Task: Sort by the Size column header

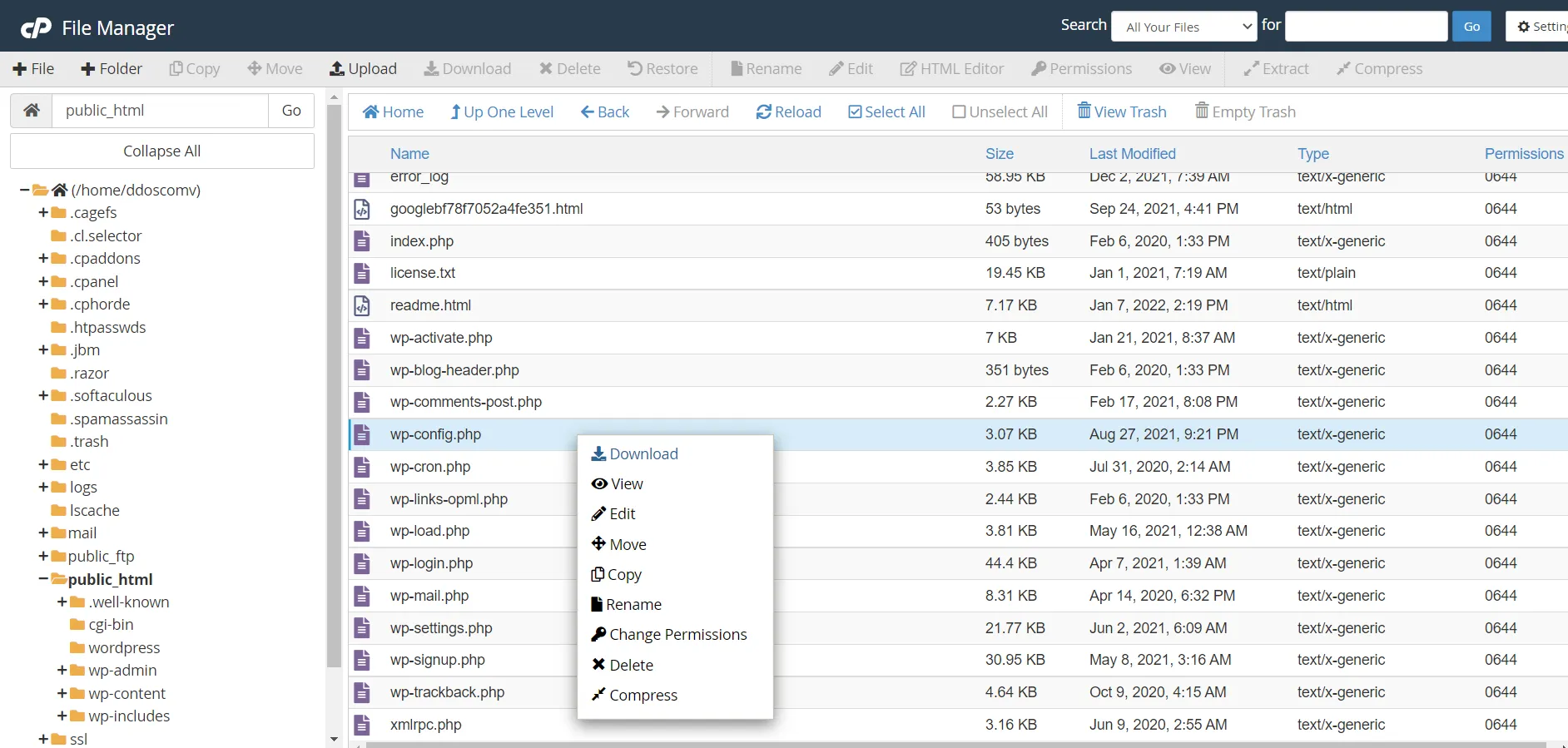Action: point(1000,153)
